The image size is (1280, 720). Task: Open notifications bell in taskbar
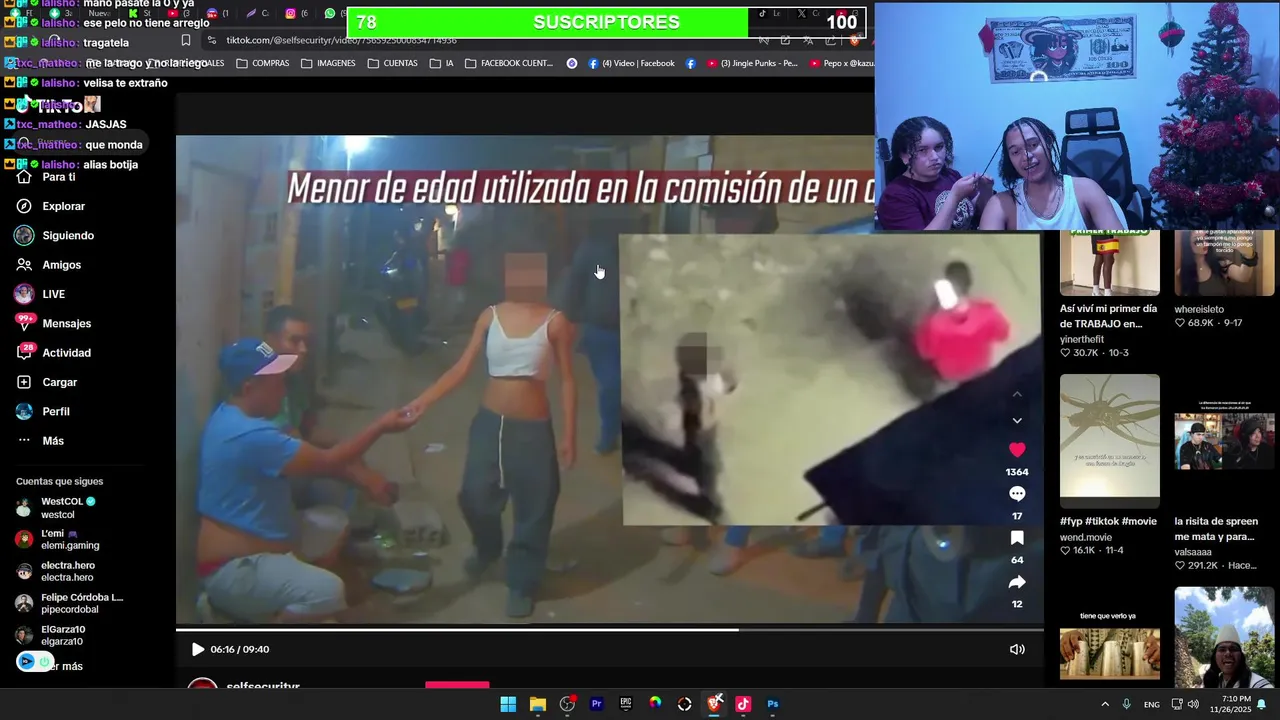(x=1262, y=704)
